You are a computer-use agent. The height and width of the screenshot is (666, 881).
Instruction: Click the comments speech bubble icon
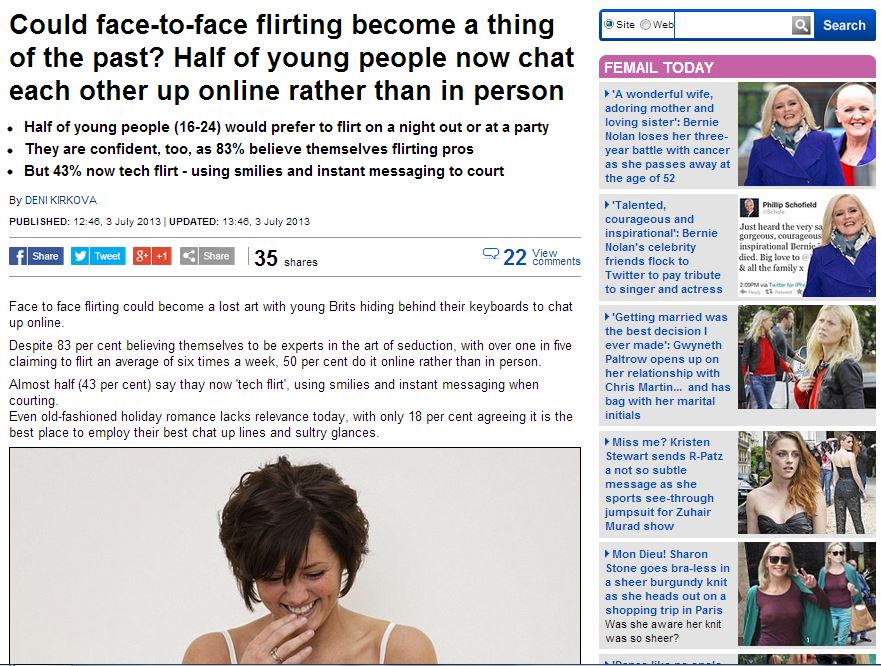491,255
